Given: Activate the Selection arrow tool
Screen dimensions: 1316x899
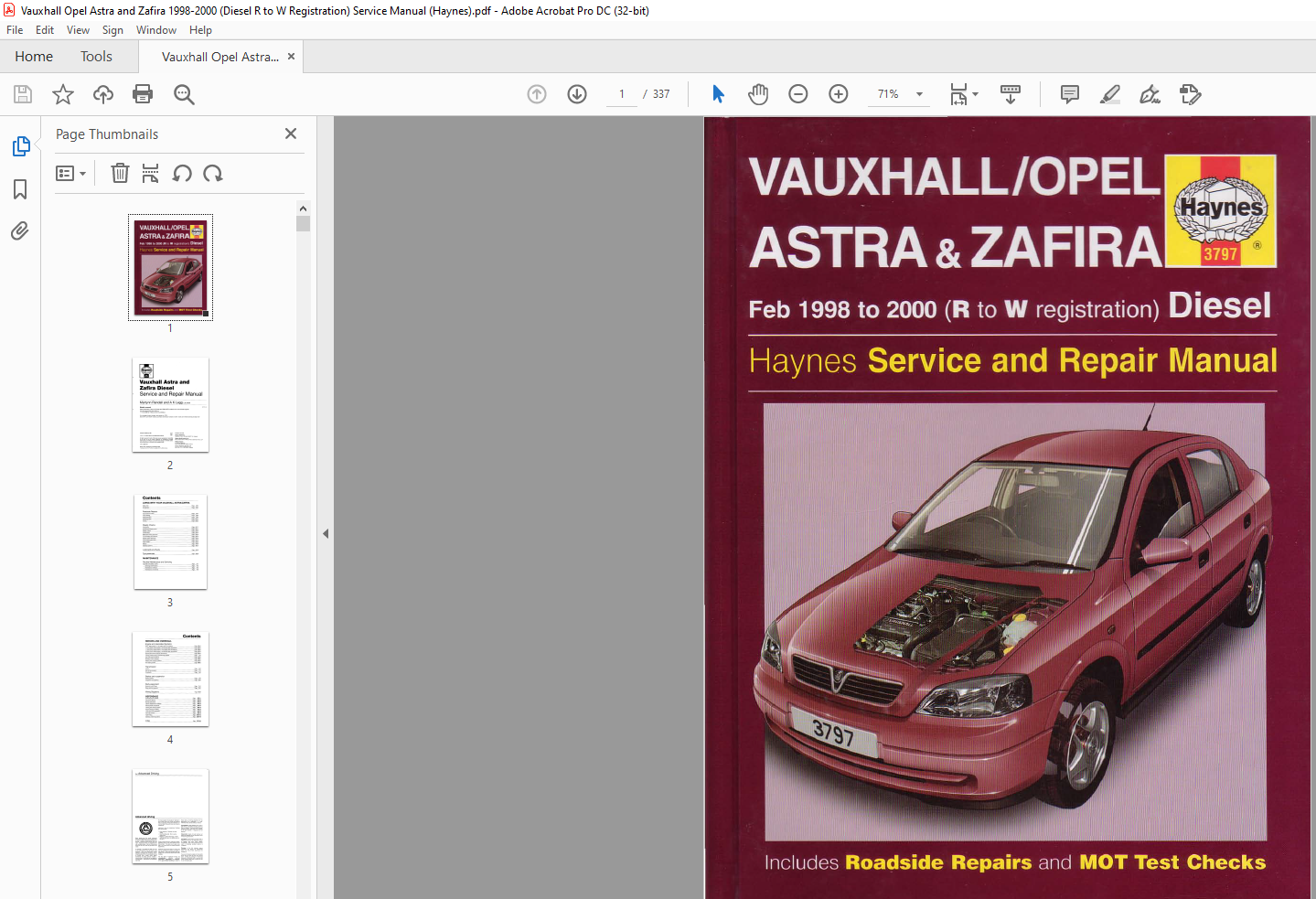Looking at the screenshot, I should click(718, 94).
